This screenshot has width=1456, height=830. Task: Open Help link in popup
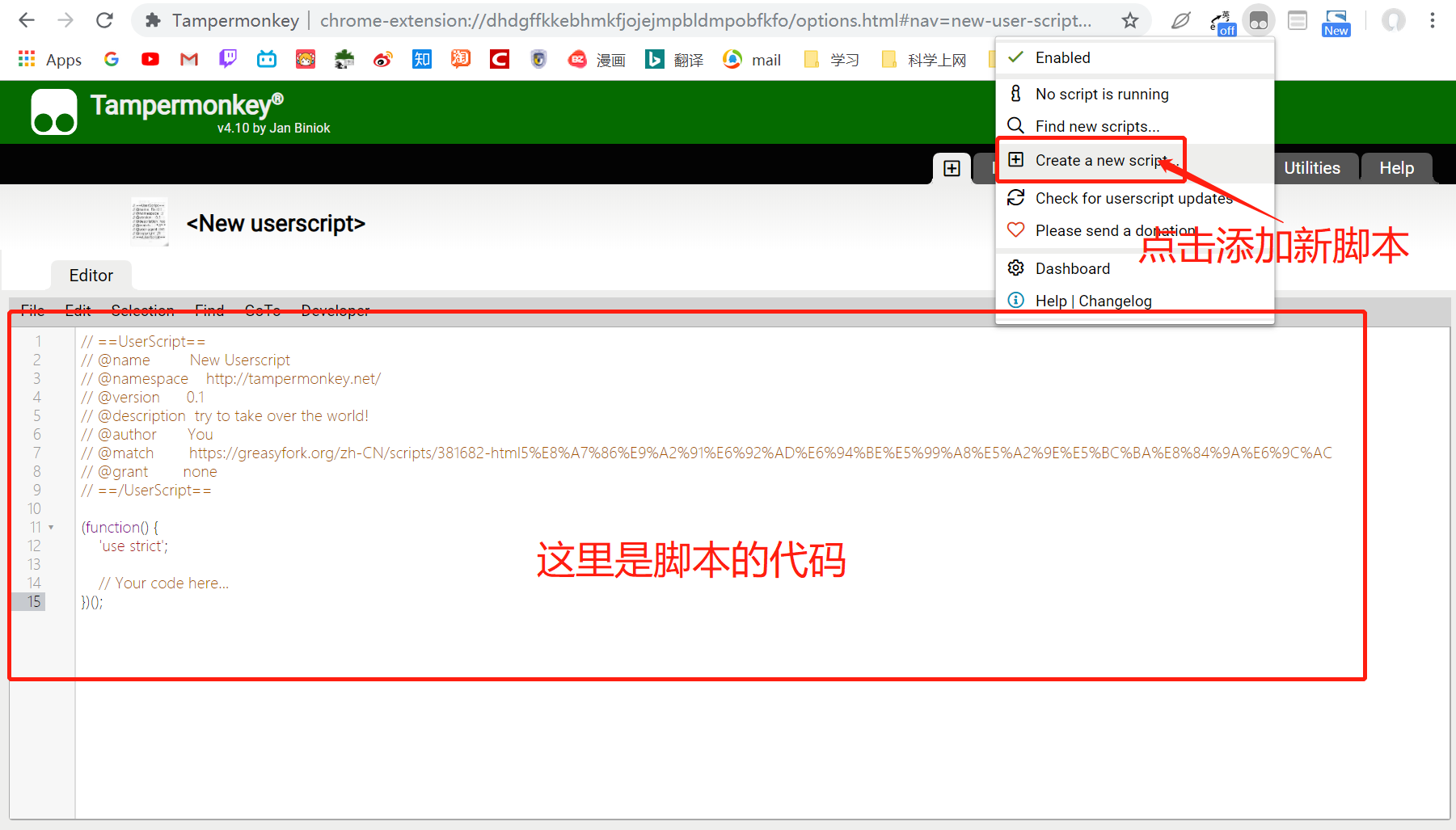1051,301
